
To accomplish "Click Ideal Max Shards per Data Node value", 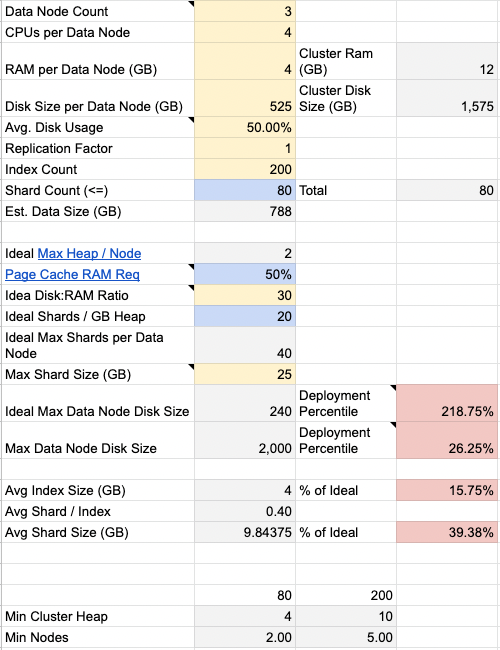I will (x=245, y=345).
